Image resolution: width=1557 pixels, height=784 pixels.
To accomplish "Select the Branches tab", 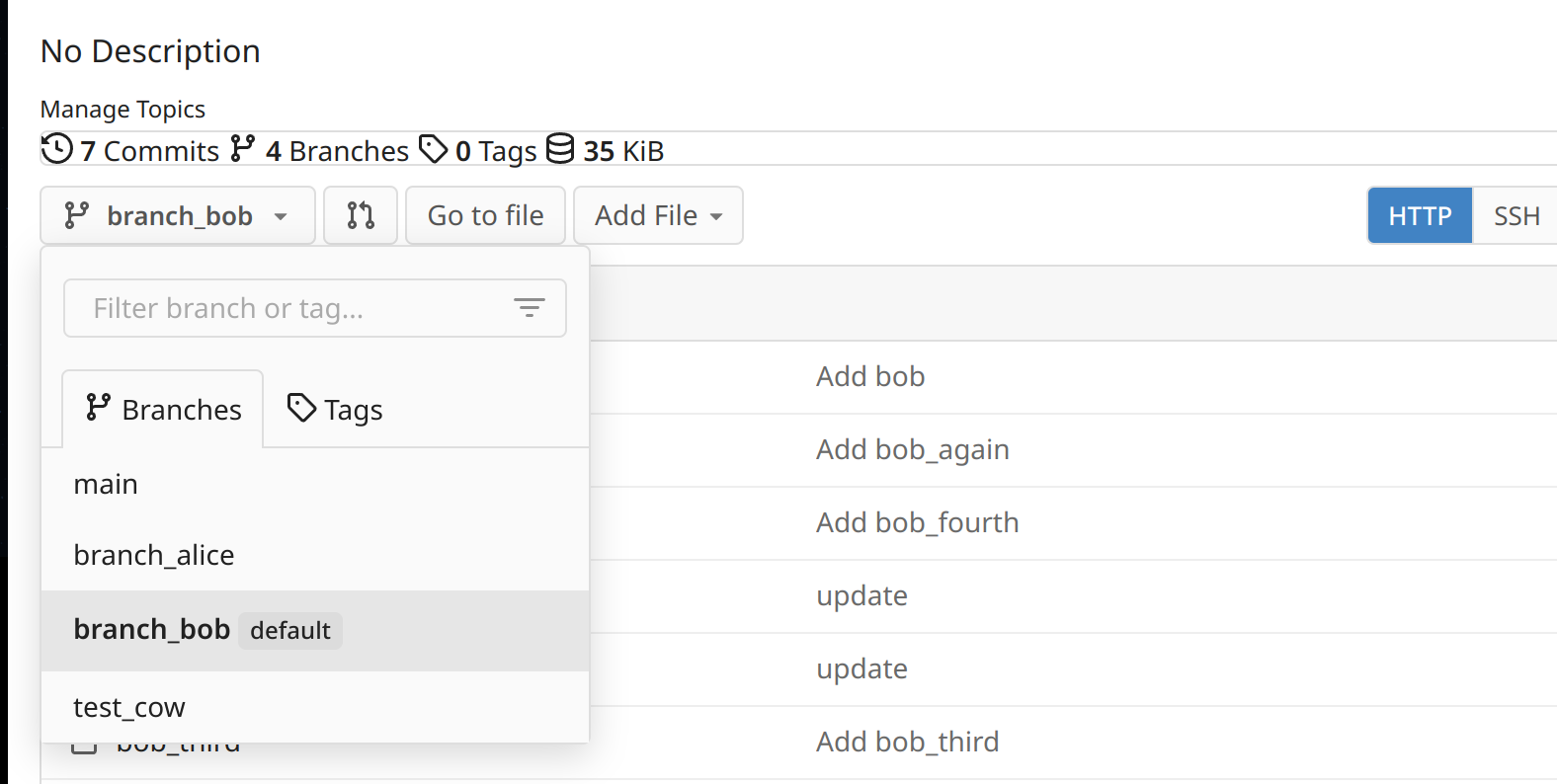I will 163,409.
